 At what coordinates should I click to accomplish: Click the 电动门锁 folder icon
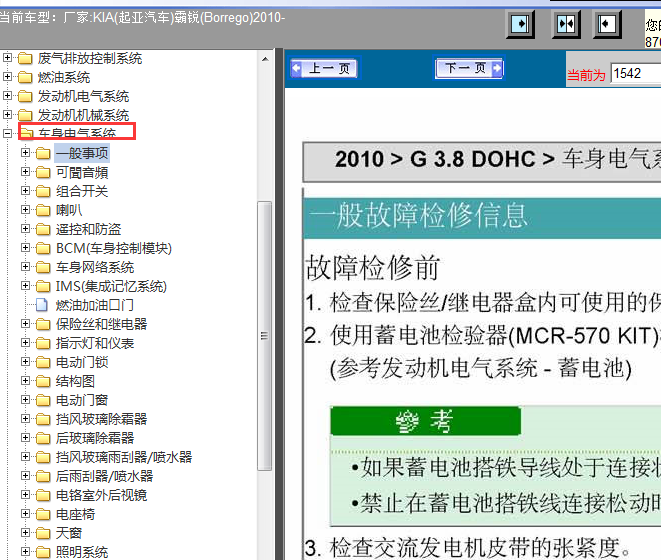point(43,362)
